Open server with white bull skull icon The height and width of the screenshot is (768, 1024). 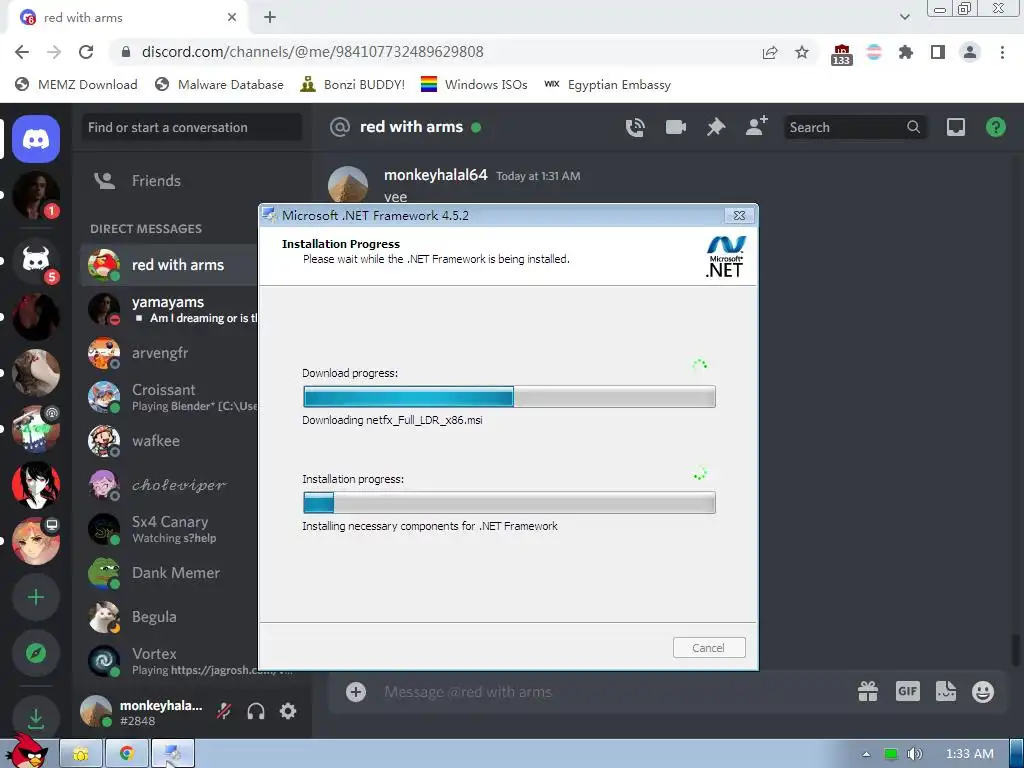click(36, 260)
